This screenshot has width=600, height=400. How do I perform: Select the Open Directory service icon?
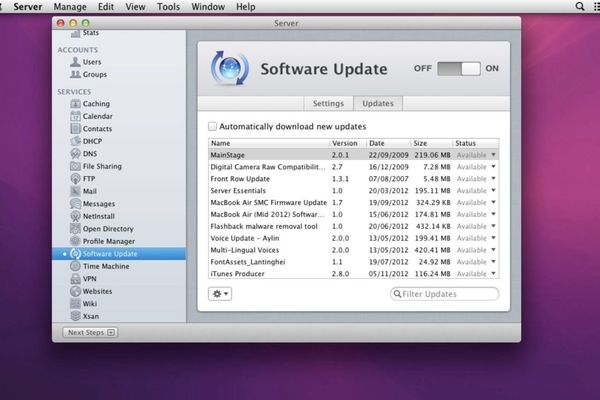tap(75, 229)
